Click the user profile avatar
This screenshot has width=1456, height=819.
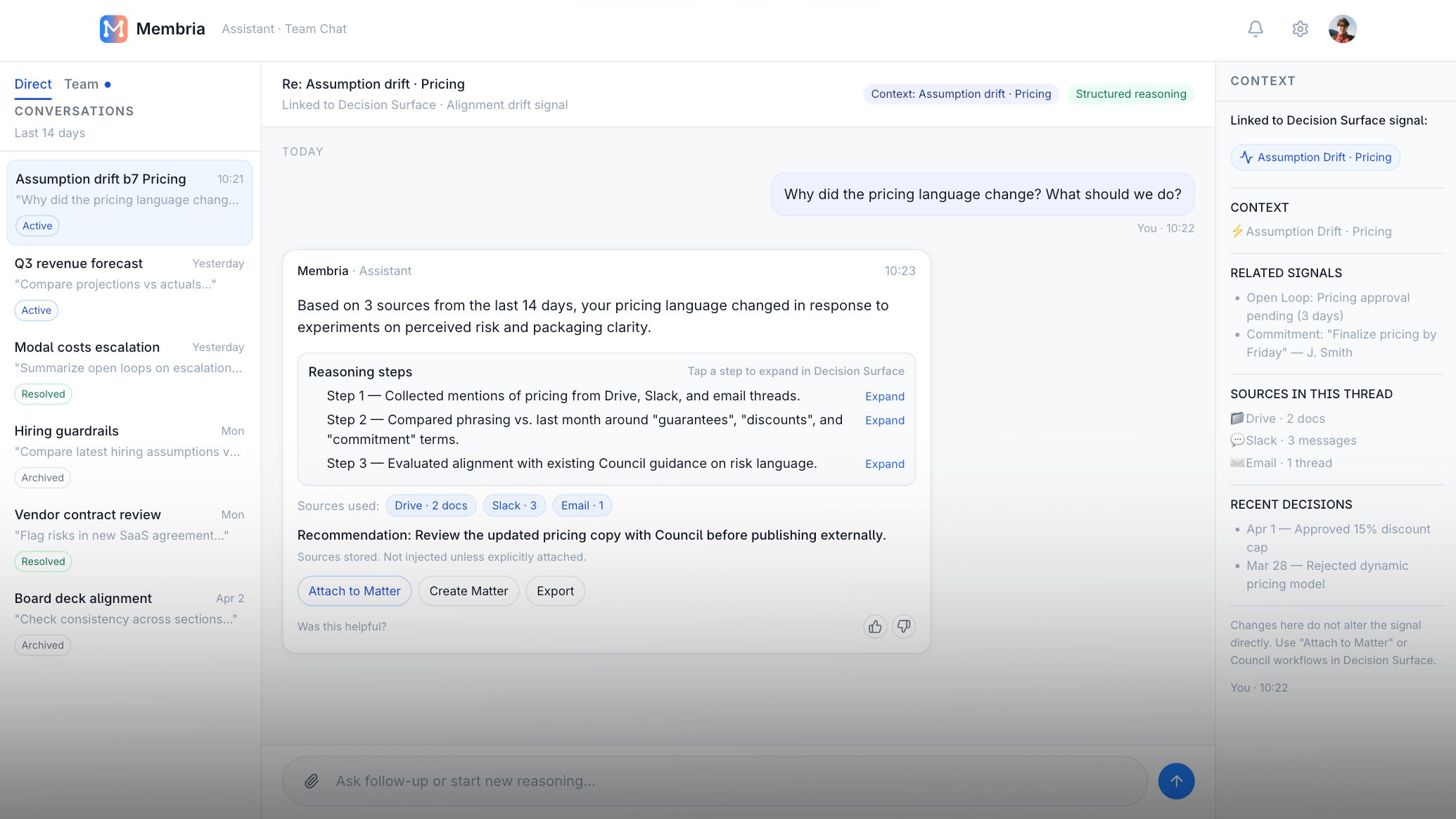pyautogui.click(x=1341, y=29)
